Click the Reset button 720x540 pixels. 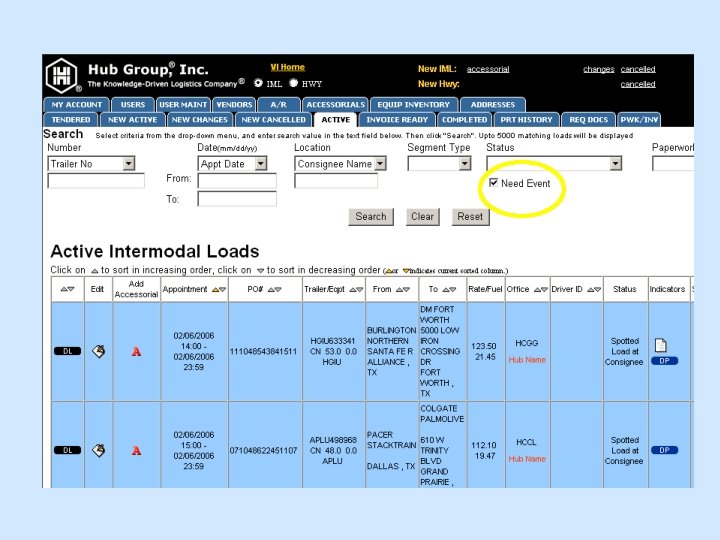470,217
